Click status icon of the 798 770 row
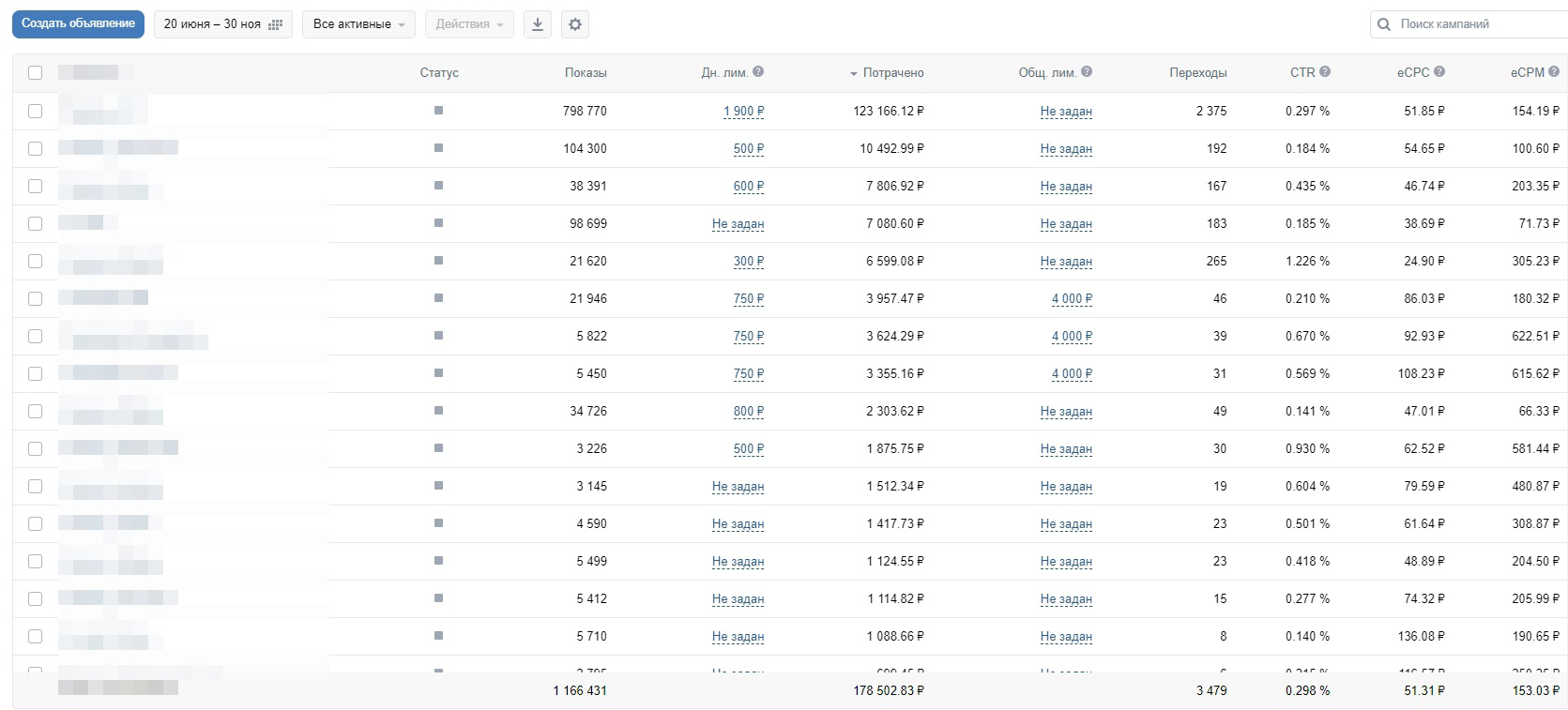Screen dimensions: 1568x710 [x=438, y=111]
